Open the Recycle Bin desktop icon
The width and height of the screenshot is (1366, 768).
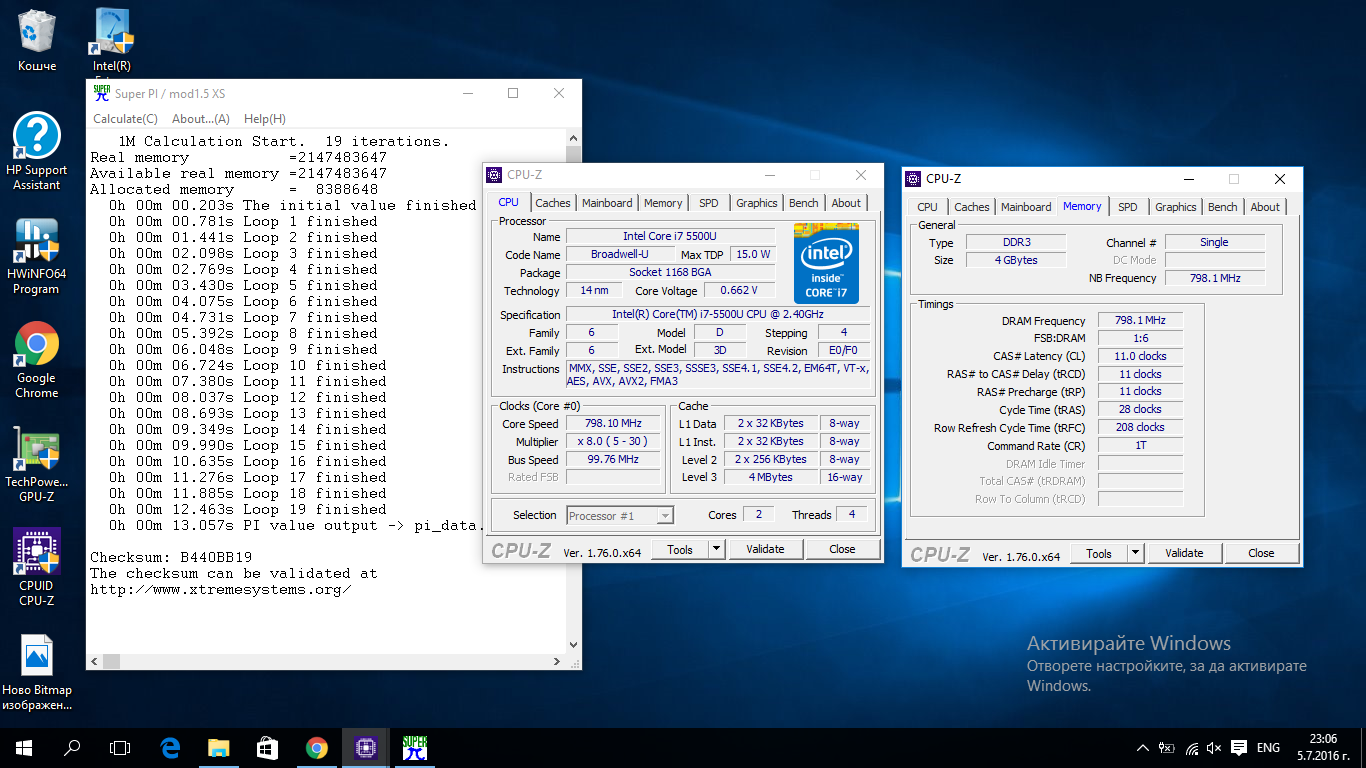point(37,40)
